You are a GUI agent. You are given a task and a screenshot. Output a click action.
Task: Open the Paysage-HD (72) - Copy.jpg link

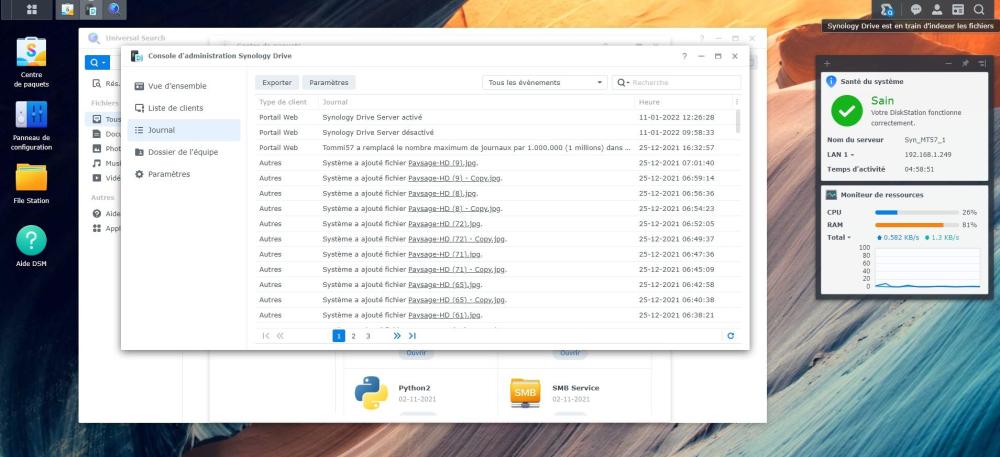(457, 239)
